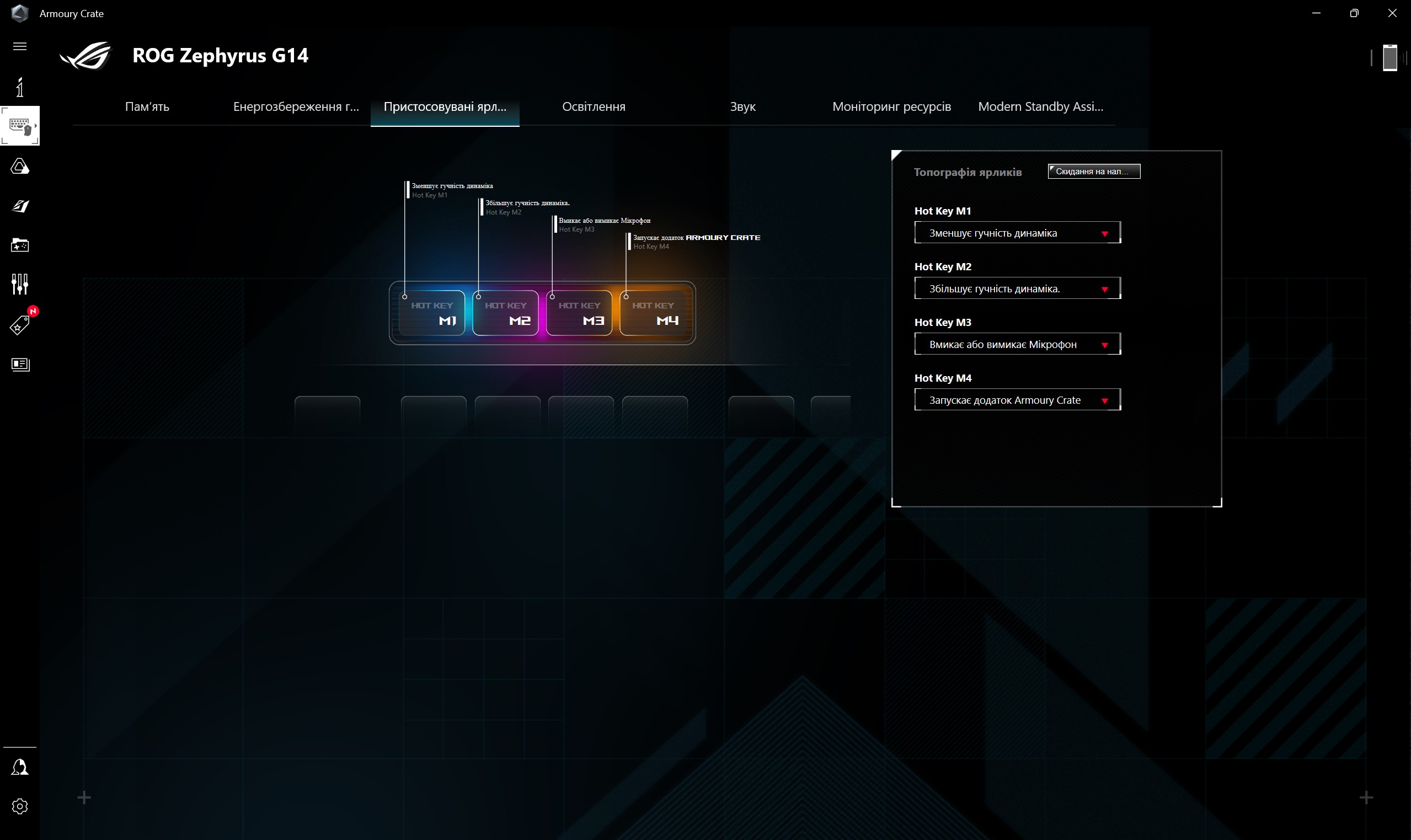Open the GameVisual slash icon in the sidebar

coord(20,206)
